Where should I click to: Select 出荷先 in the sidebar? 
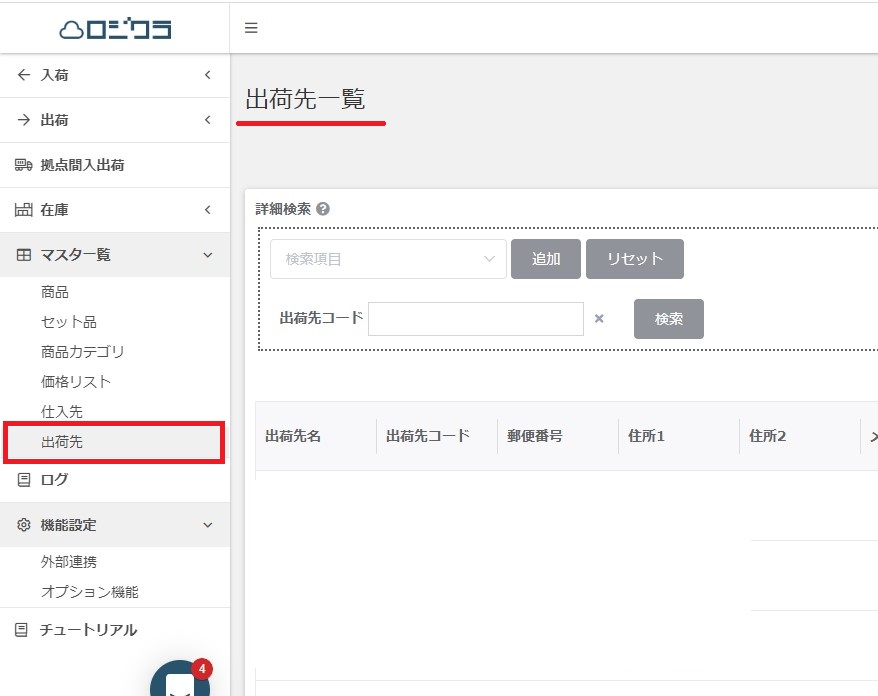pyautogui.click(x=62, y=442)
